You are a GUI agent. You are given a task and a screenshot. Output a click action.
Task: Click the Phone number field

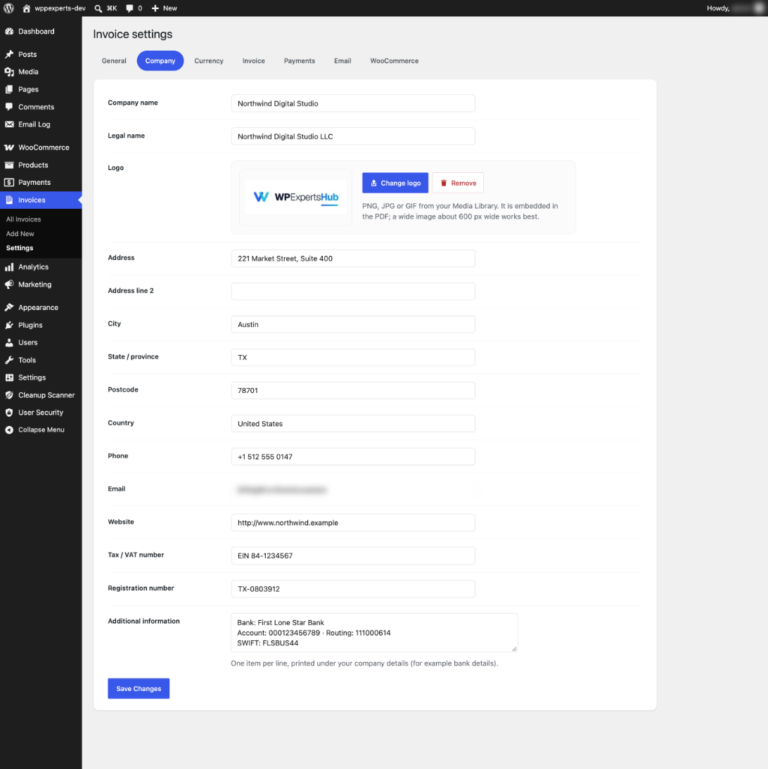pos(353,457)
